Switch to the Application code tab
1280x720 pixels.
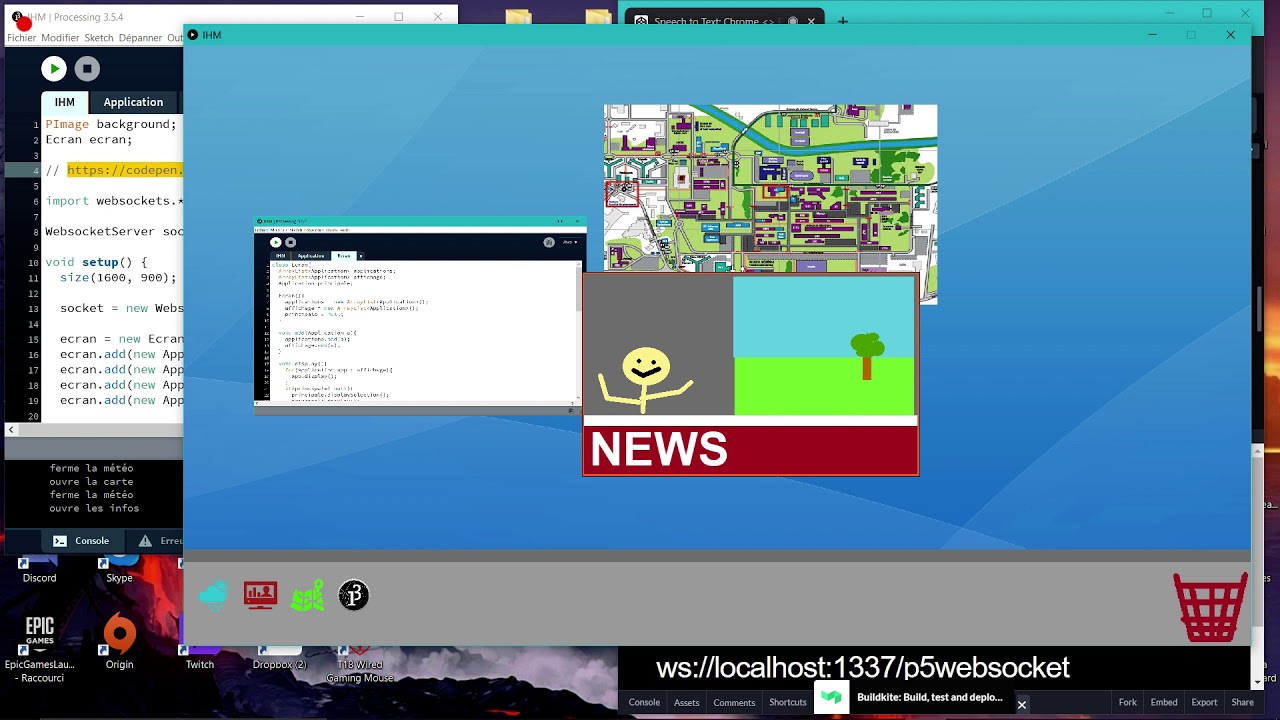pos(133,102)
